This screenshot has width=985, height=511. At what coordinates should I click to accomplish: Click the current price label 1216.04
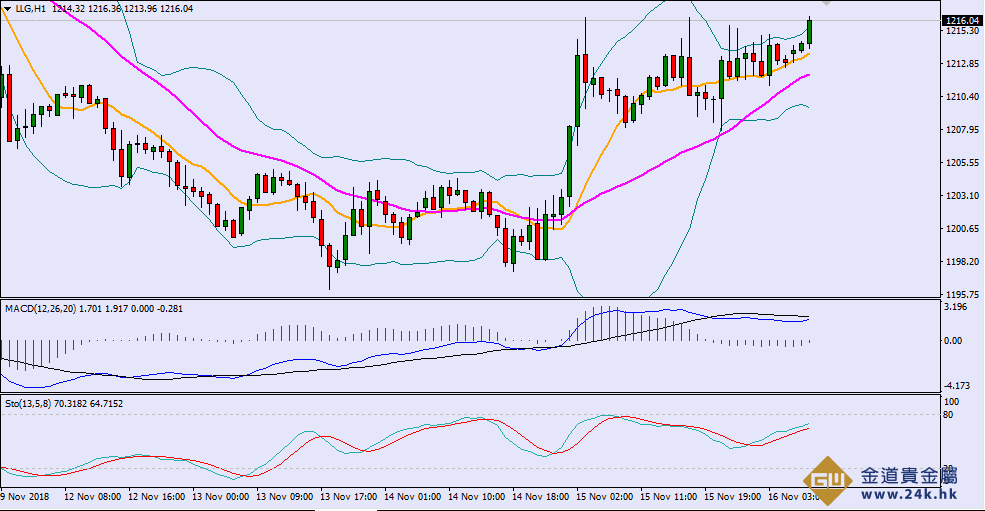[x=961, y=20]
